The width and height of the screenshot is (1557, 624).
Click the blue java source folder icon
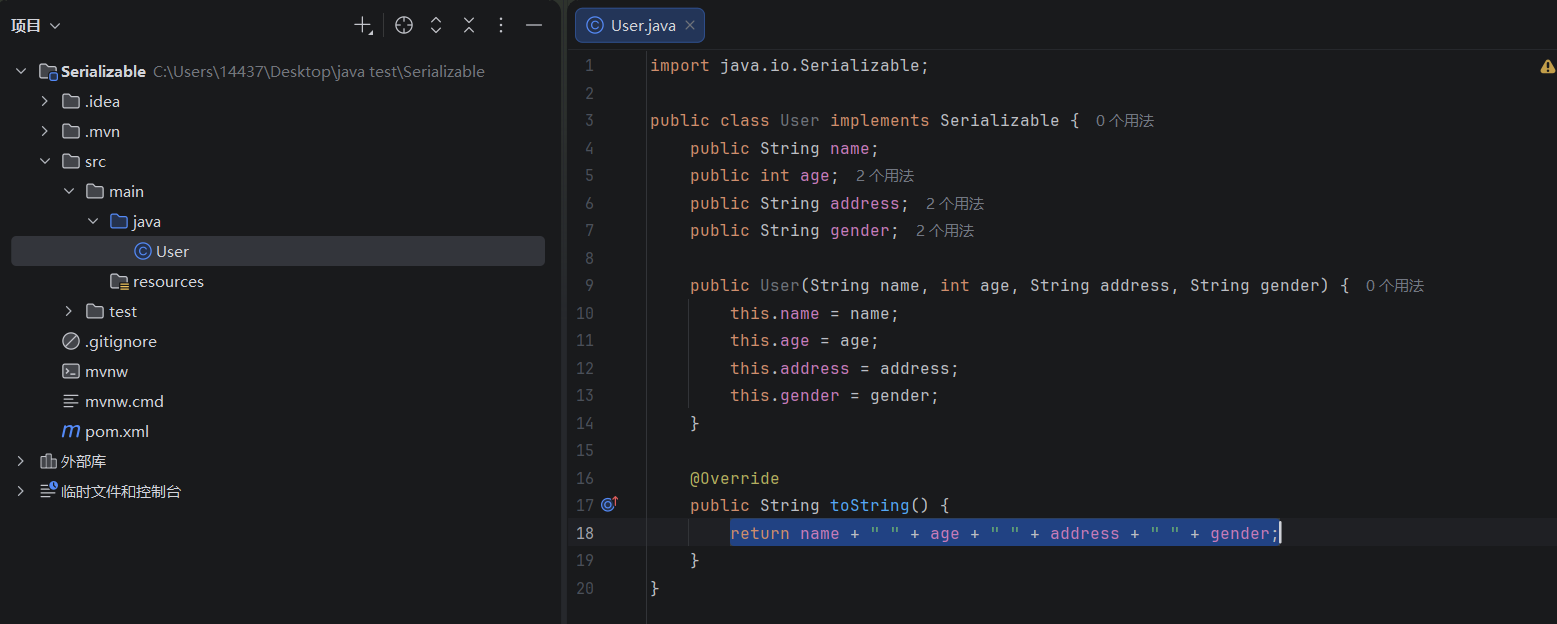coord(118,221)
